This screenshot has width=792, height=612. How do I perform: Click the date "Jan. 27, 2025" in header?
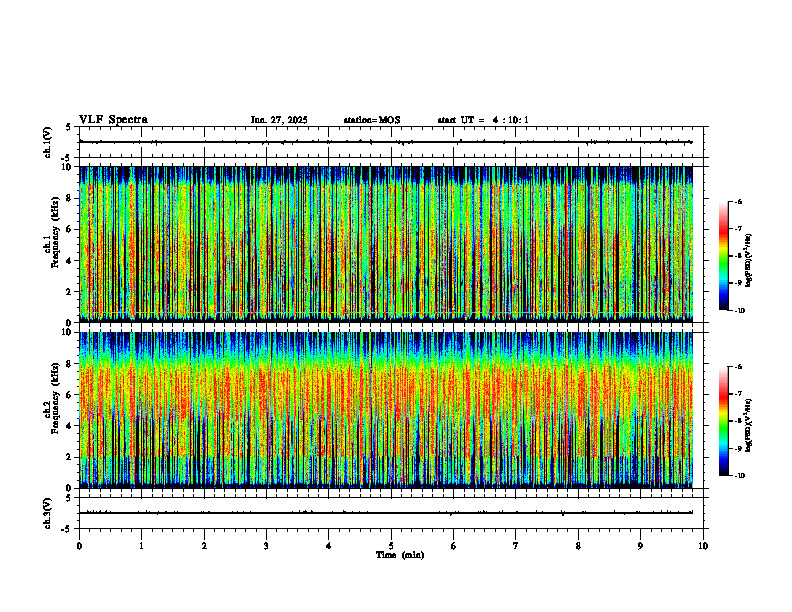279,120
